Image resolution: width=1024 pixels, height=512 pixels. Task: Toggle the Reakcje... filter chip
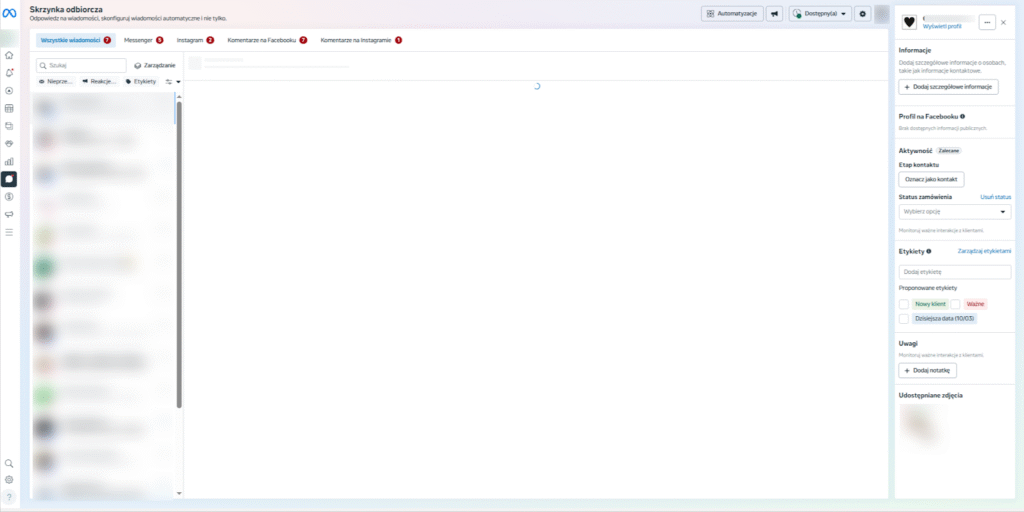pyautogui.click(x=99, y=82)
